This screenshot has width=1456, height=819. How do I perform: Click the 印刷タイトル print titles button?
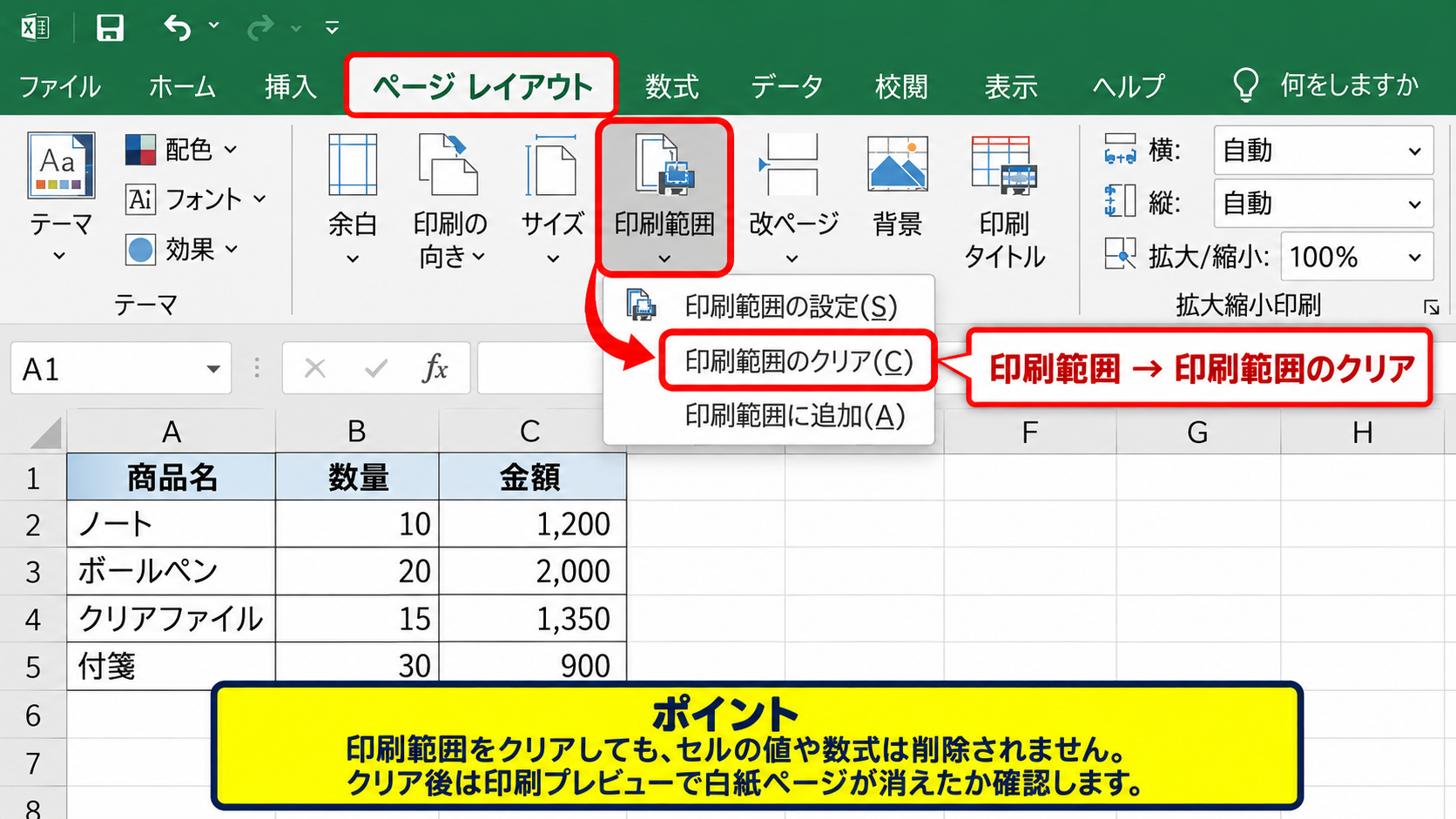pos(1005,202)
